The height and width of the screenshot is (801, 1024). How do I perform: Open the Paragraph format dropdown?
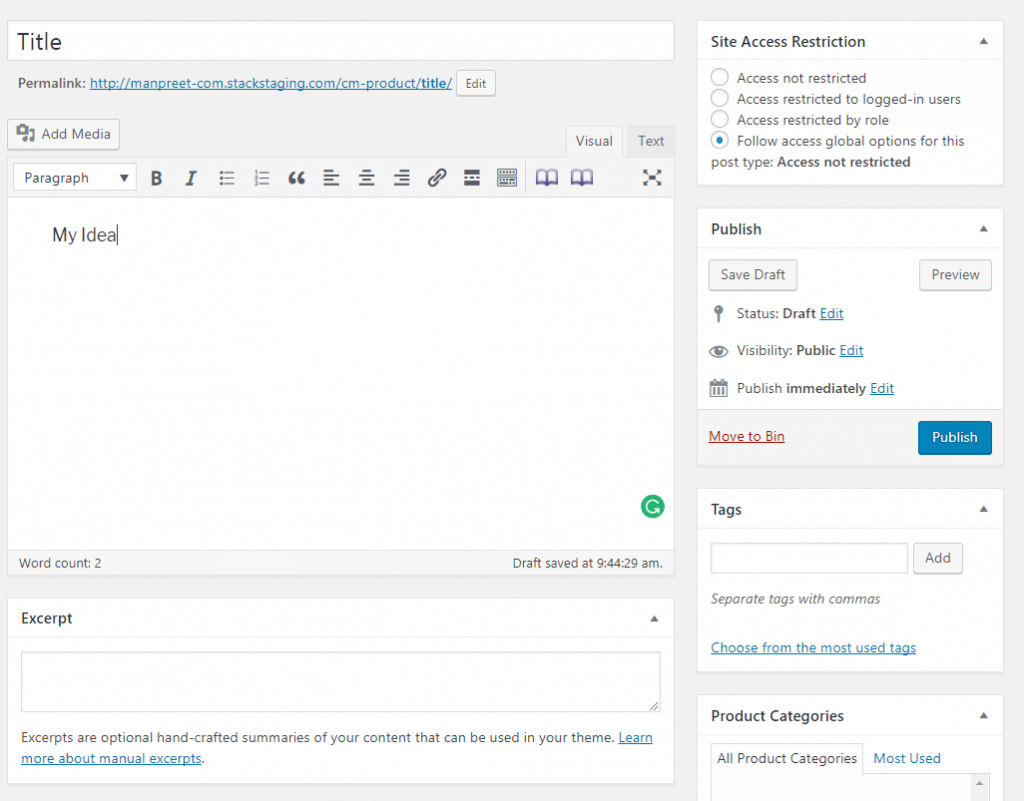pyautogui.click(x=76, y=178)
